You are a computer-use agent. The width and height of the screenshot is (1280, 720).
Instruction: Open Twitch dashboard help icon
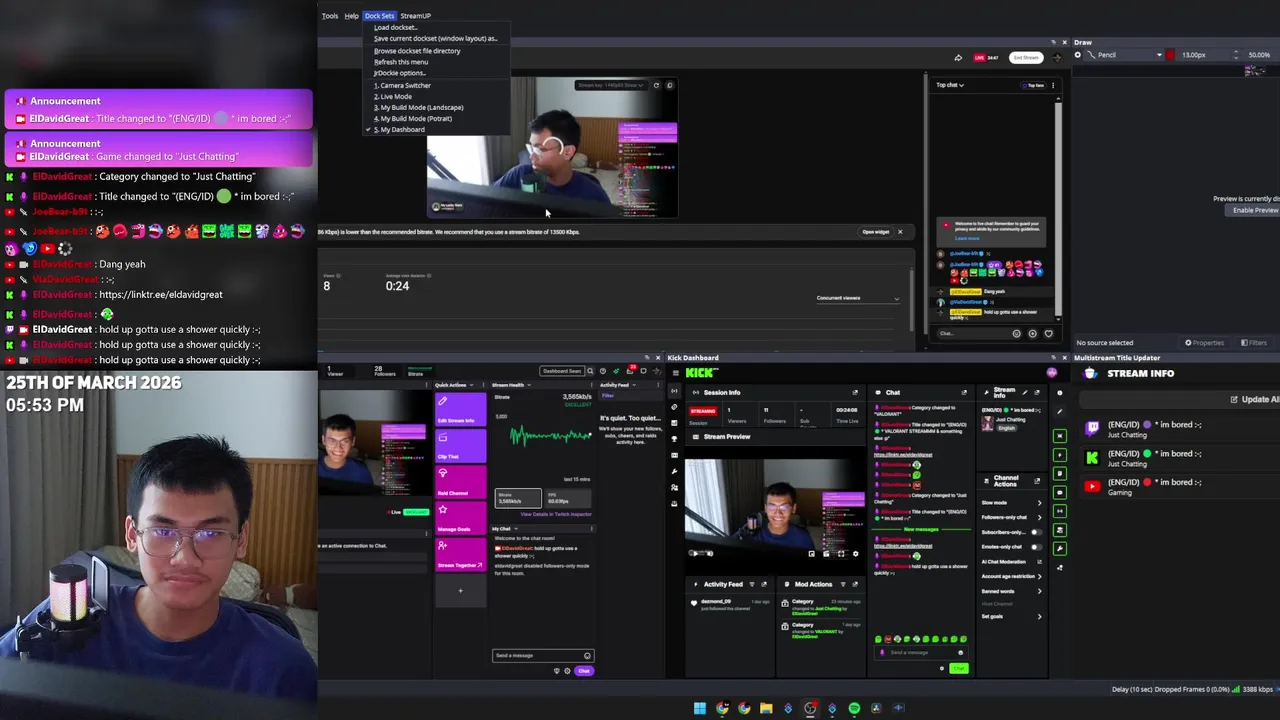coord(602,371)
